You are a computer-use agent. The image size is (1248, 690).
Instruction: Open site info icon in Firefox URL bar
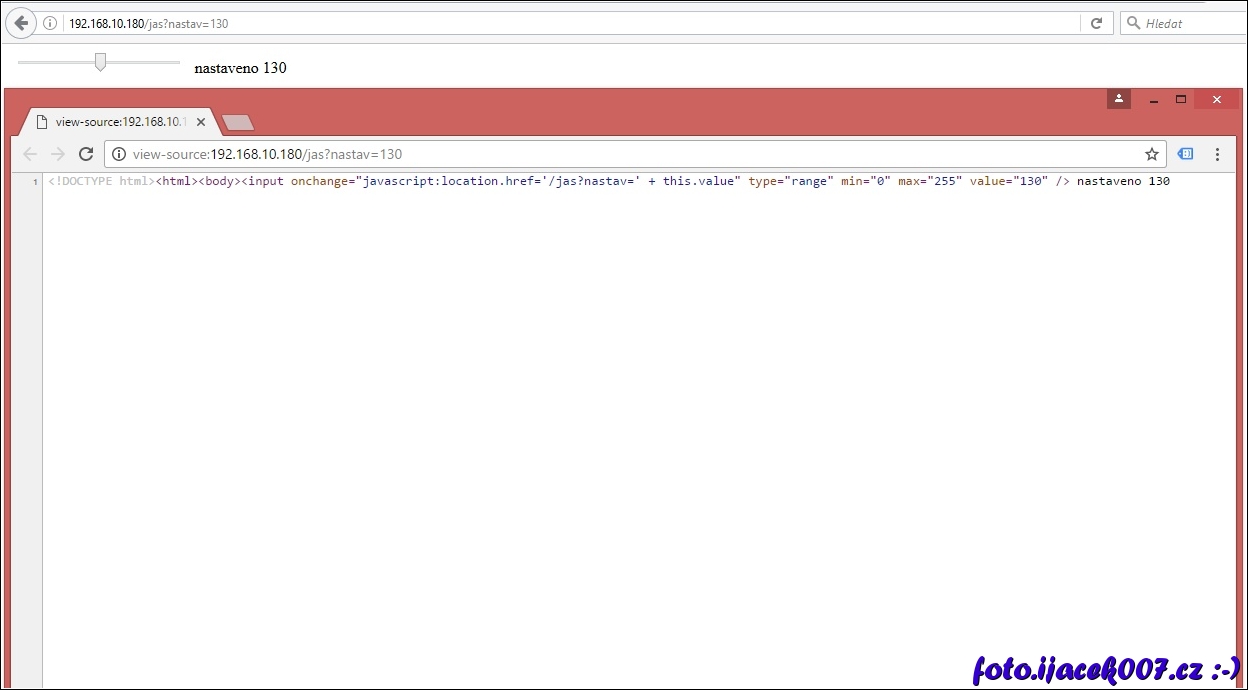click(x=50, y=23)
